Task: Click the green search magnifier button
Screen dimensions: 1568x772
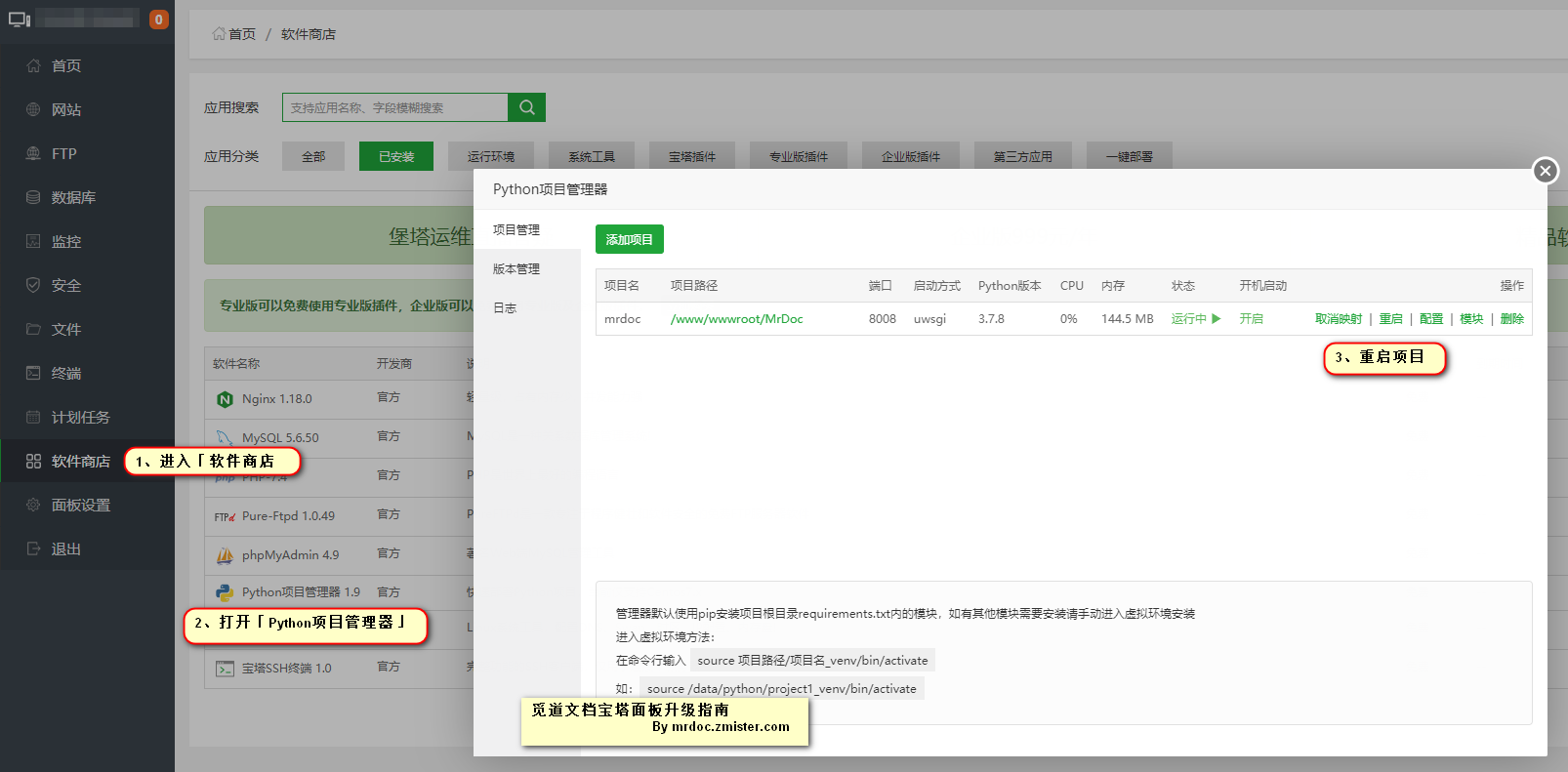Action: click(526, 107)
